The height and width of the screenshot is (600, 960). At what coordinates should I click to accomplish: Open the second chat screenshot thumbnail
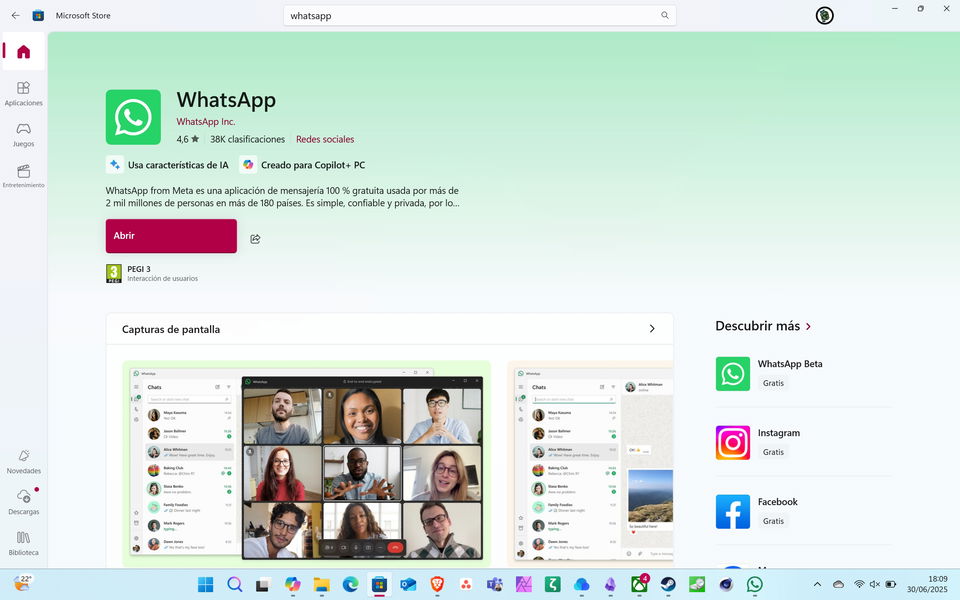point(590,463)
